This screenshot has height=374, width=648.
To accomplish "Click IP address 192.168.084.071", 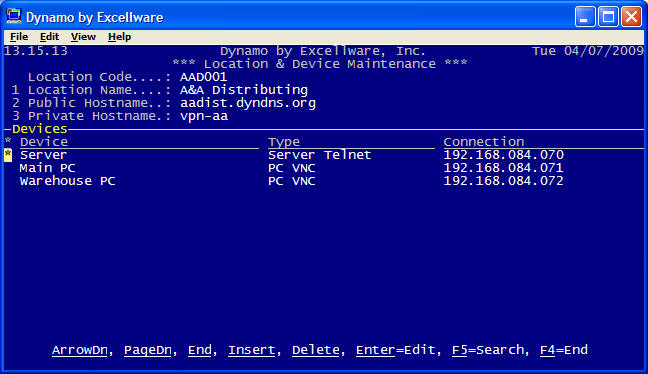I will [x=503, y=168].
